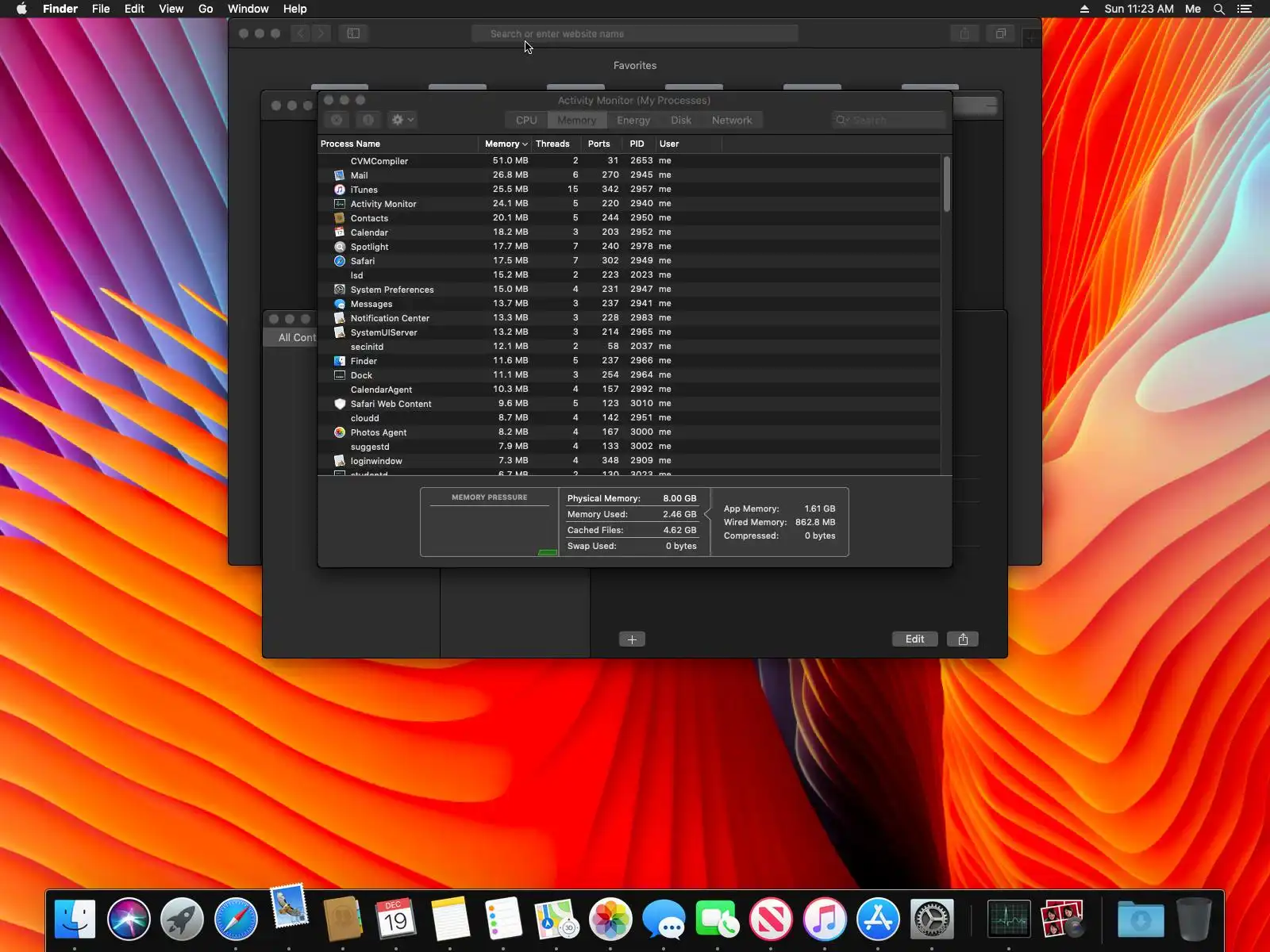Sort by the PID column header
This screenshot has width=1270, height=952.
pos(637,144)
